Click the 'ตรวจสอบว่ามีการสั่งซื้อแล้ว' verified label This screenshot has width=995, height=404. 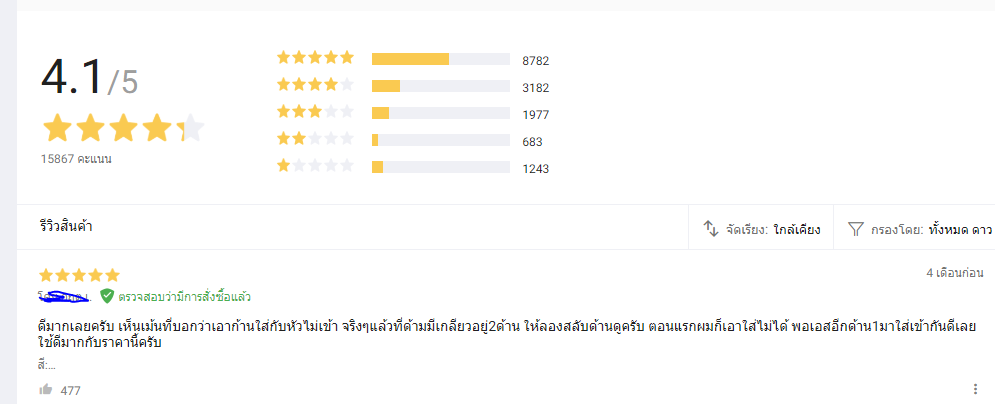(185, 297)
